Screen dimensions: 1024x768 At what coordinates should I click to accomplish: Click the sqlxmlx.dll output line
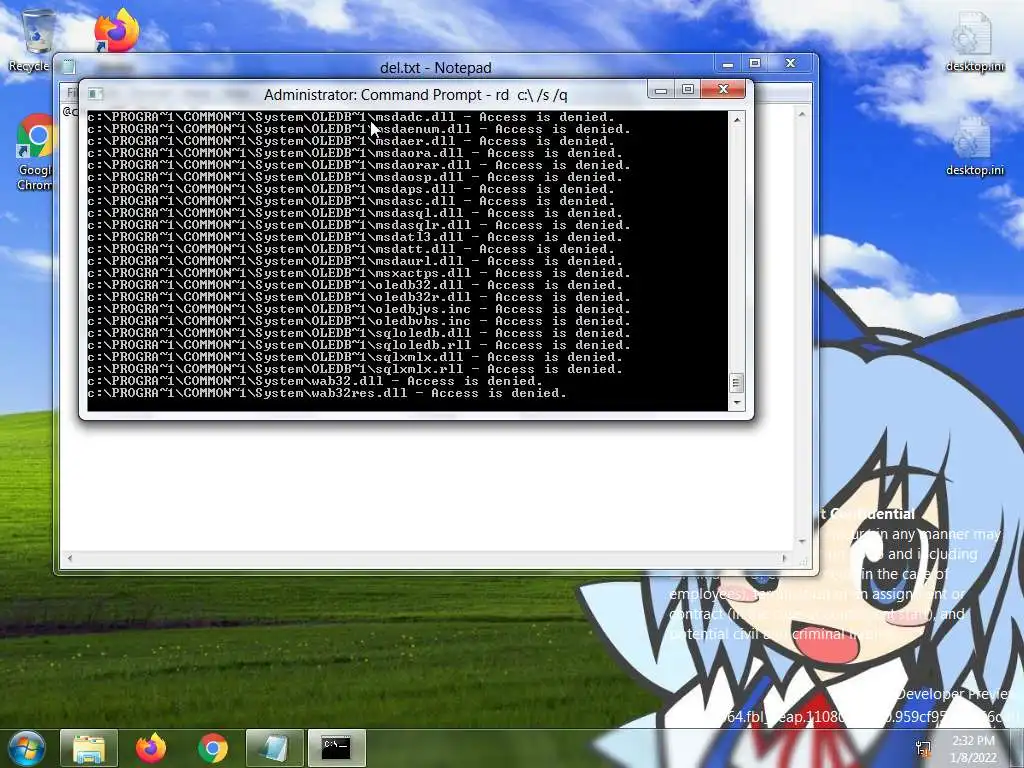(x=355, y=357)
